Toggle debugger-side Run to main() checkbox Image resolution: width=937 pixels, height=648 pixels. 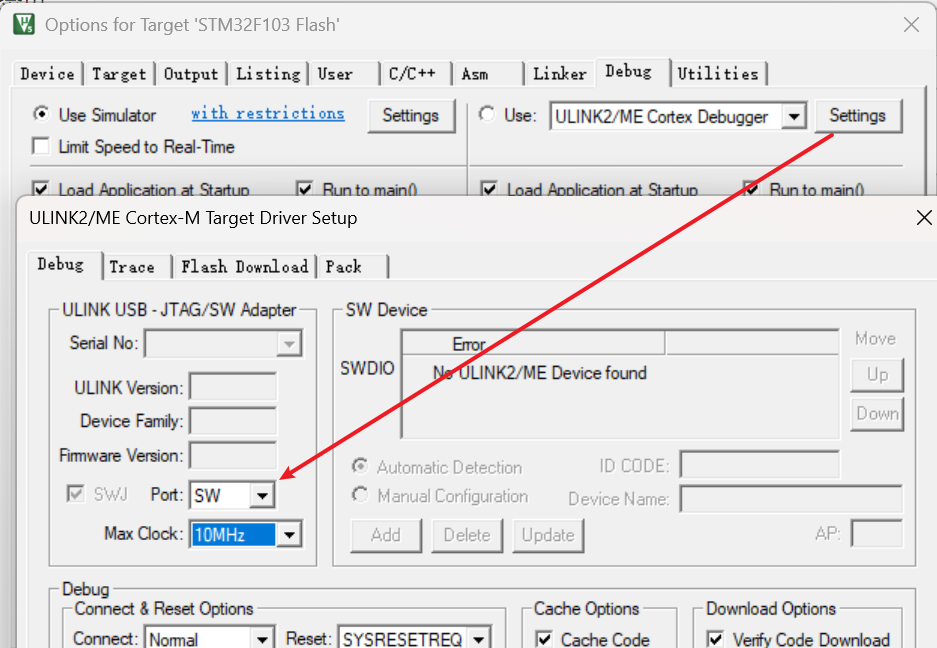pyautogui.click(x=751, y=189)
